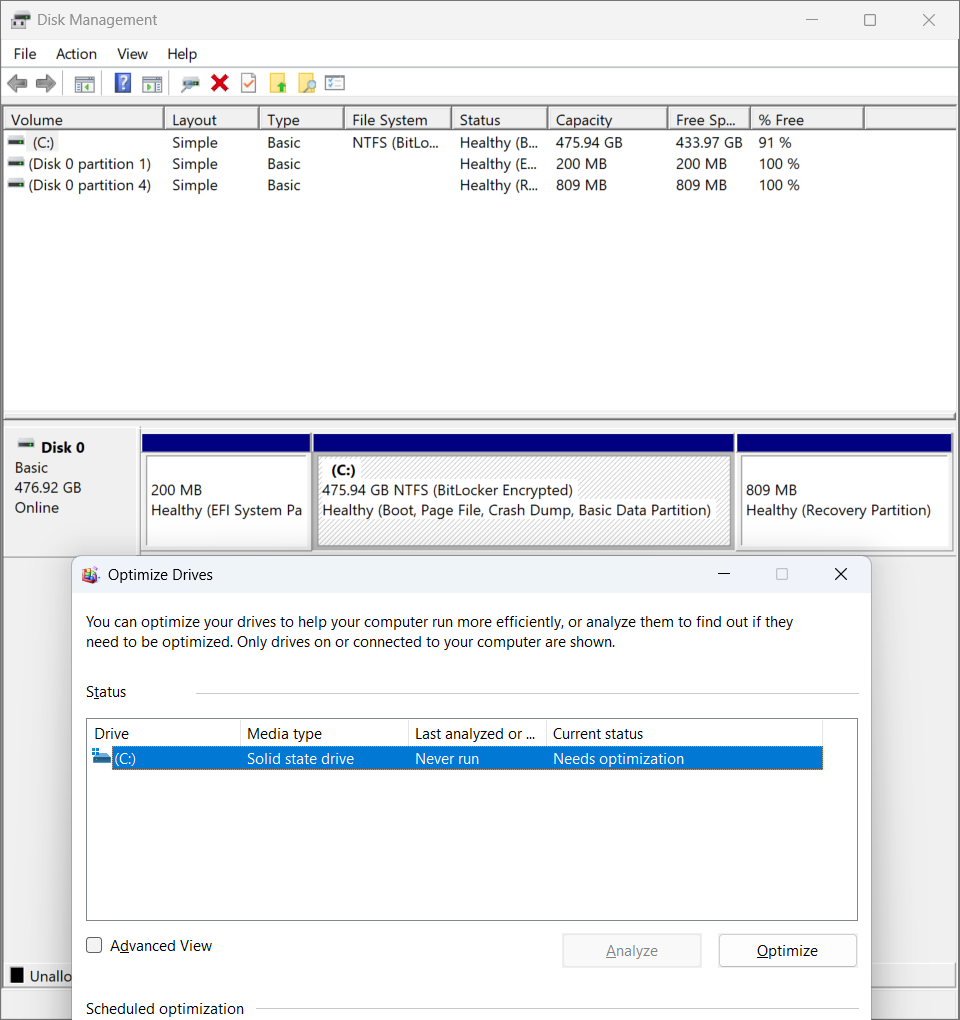Click the Disk 0 Basic Online label panel

(72, 492)
